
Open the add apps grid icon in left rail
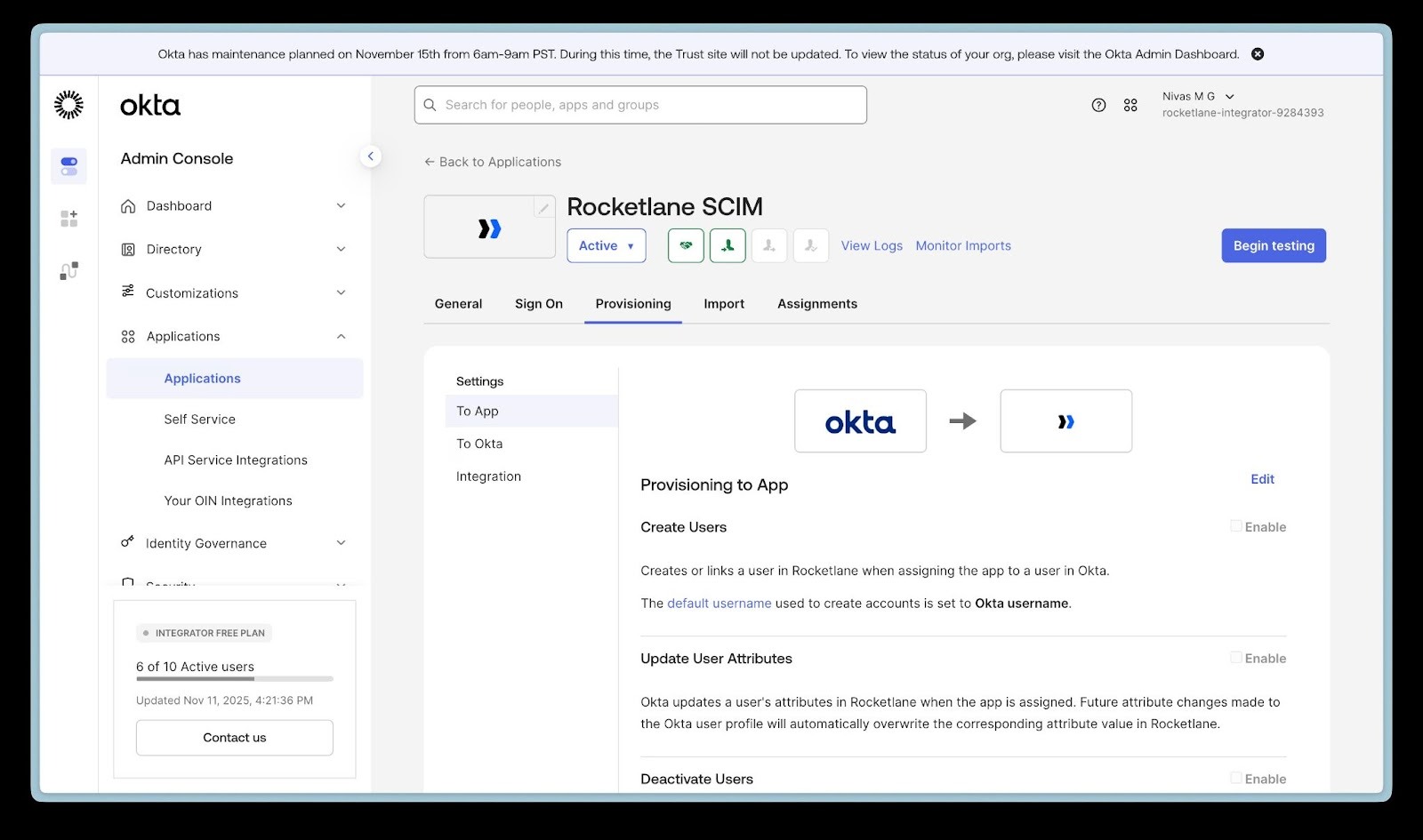[68, 219]
